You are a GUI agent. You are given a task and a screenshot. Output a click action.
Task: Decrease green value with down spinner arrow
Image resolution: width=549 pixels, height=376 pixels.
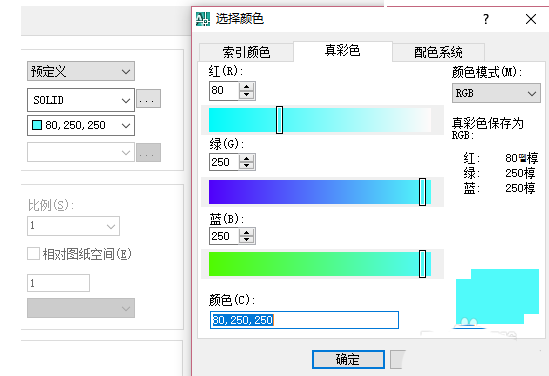pyautogui.click(x=247, y=166)
